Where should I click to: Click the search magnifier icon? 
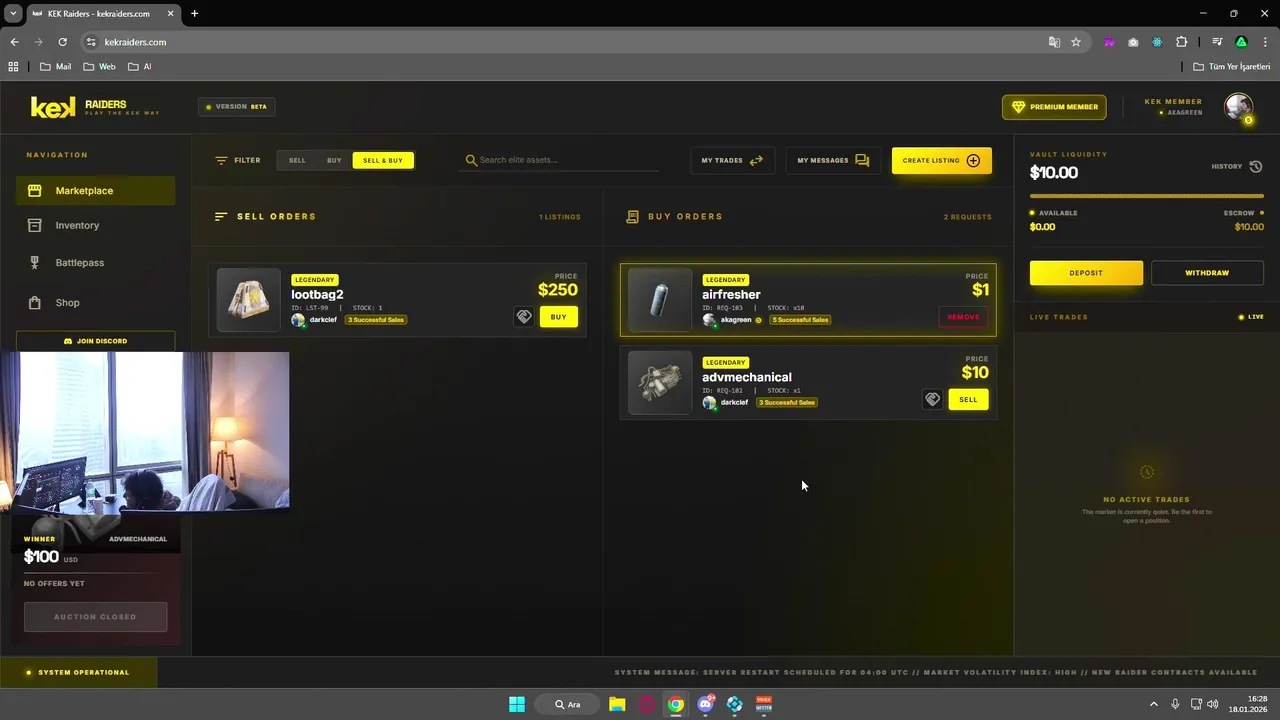coord(471,160)
